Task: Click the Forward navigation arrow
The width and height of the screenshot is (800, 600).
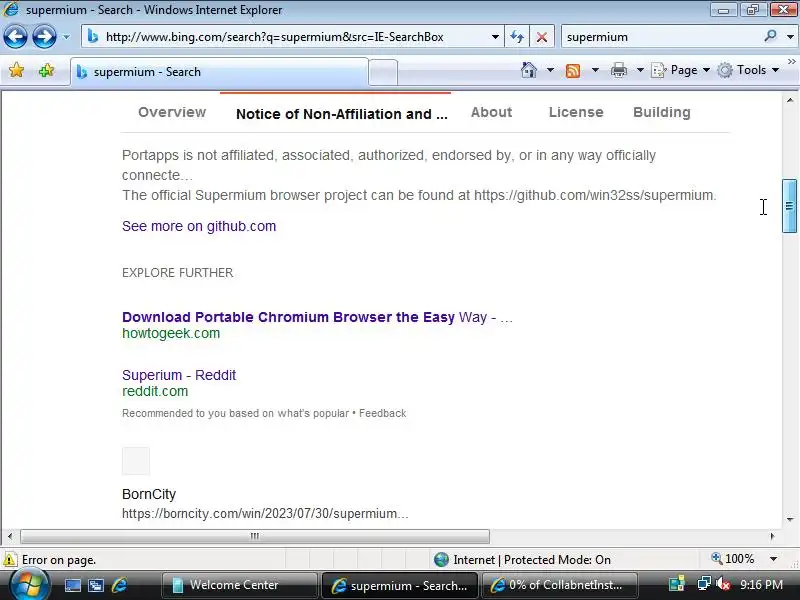Action: coord(44,37)
